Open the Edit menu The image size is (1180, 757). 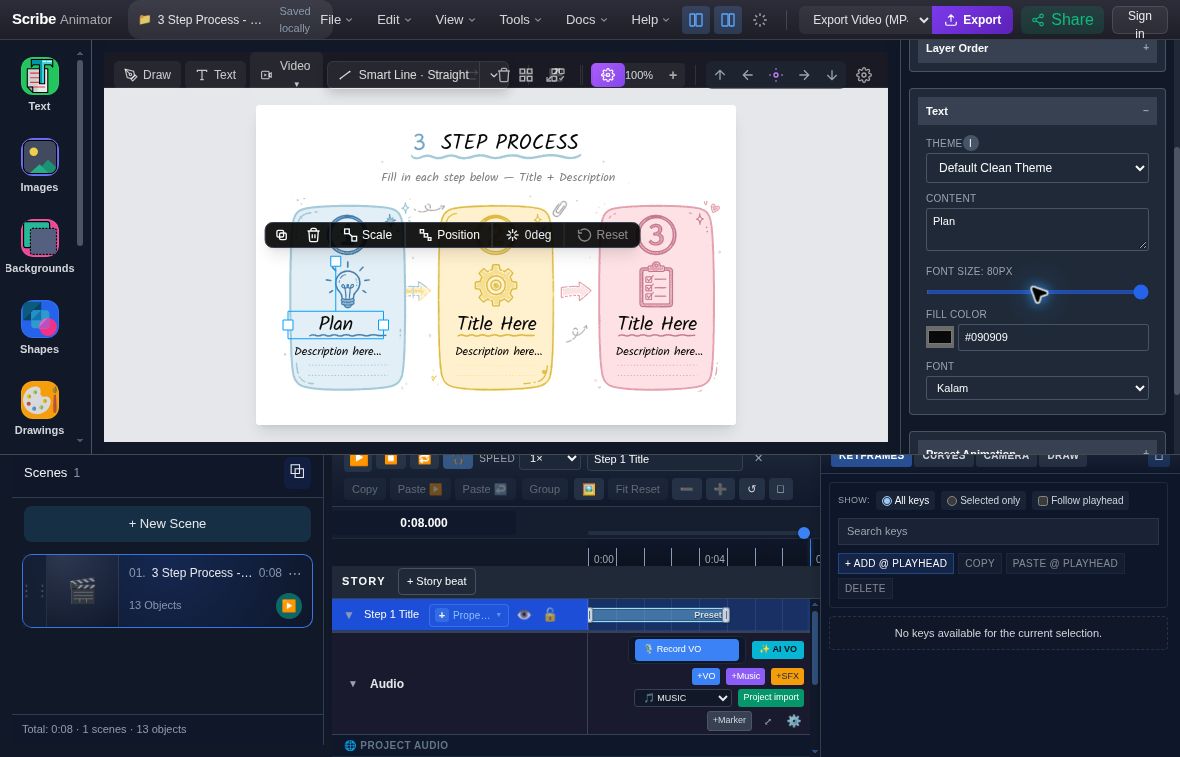coord(394,20)
